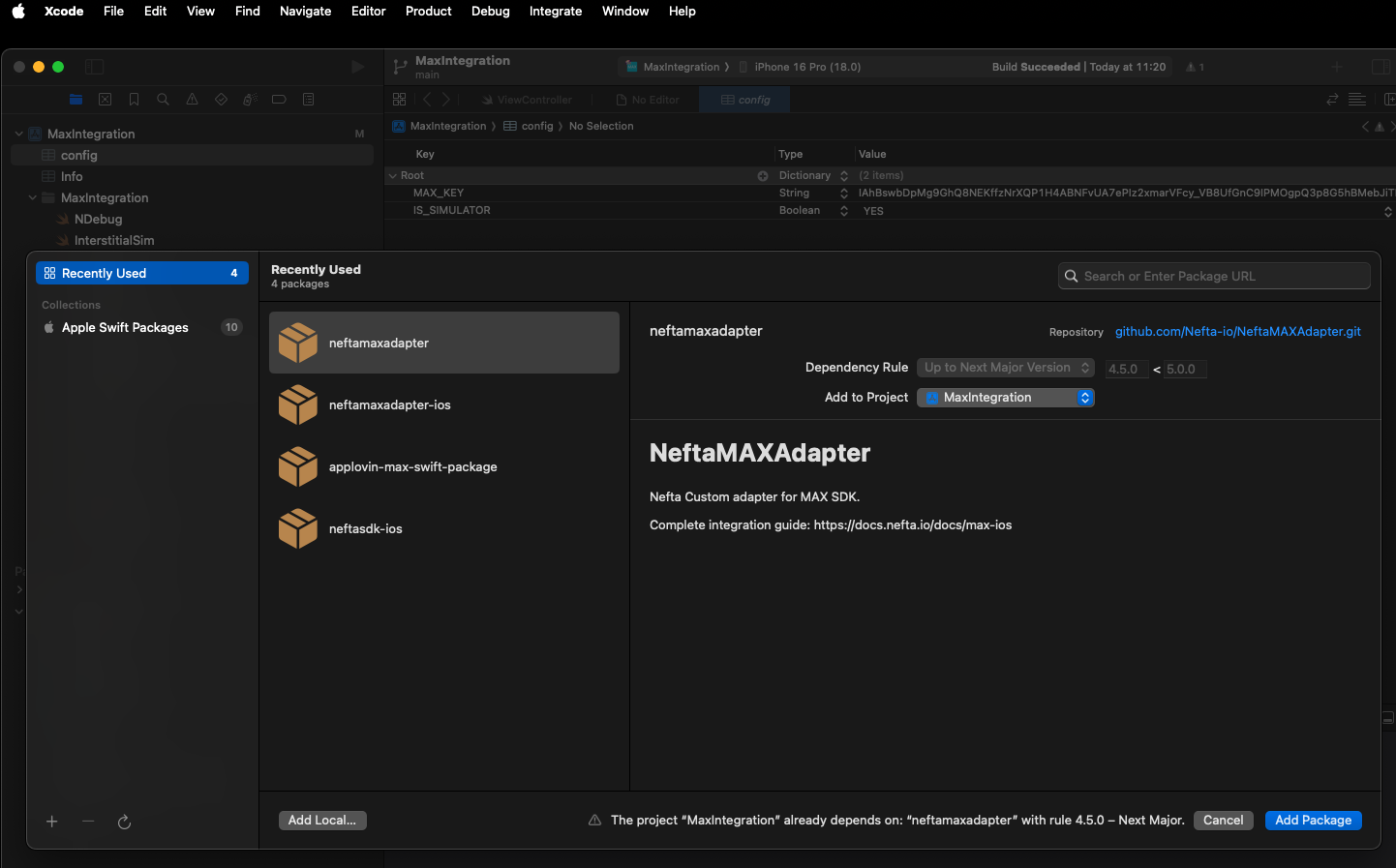Screen dimensions: 1396x868
Task: Switch to the config editor tab
Action: 744,100
